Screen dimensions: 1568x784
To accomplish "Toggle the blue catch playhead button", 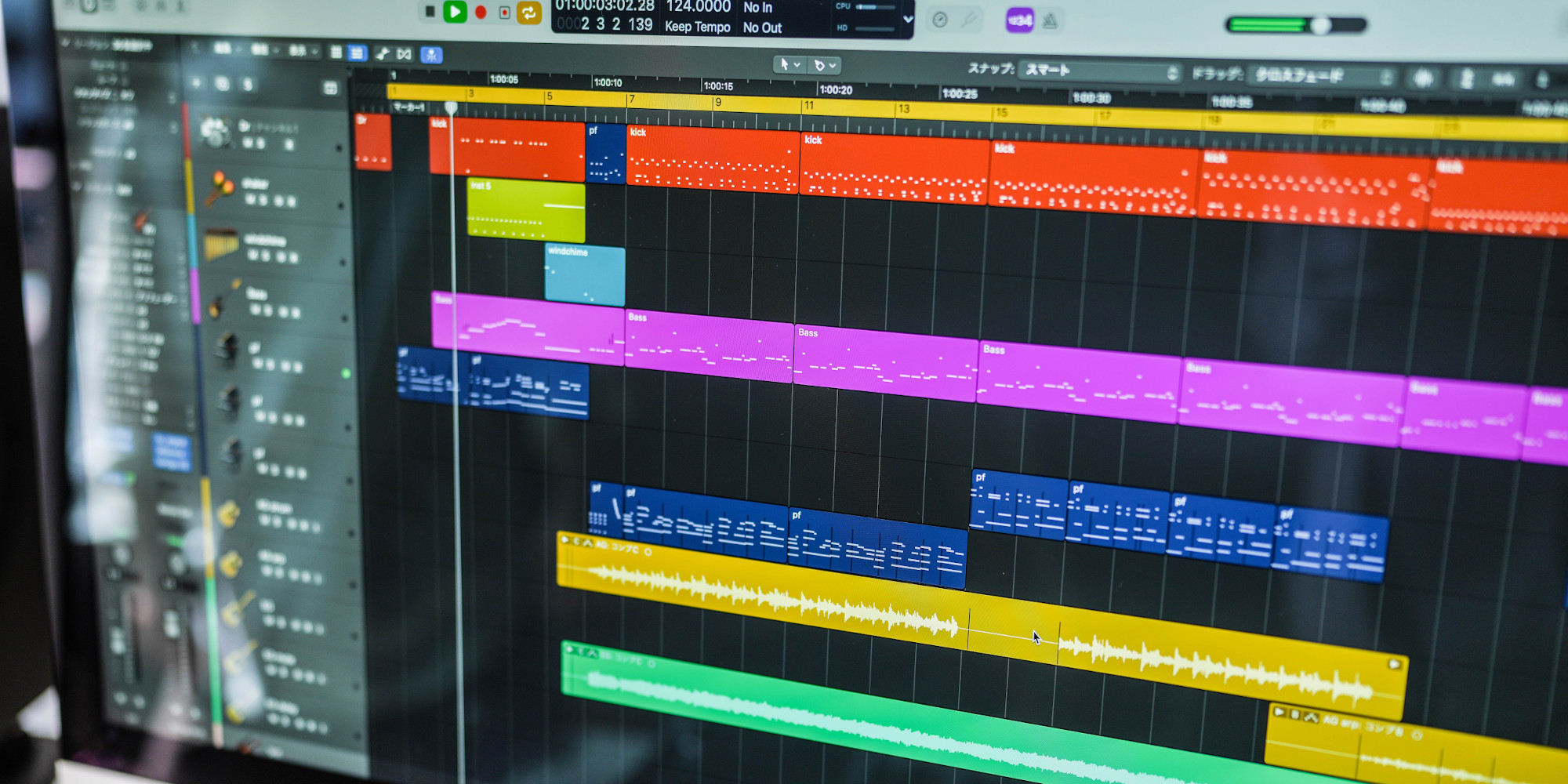I will coord(431,55).
